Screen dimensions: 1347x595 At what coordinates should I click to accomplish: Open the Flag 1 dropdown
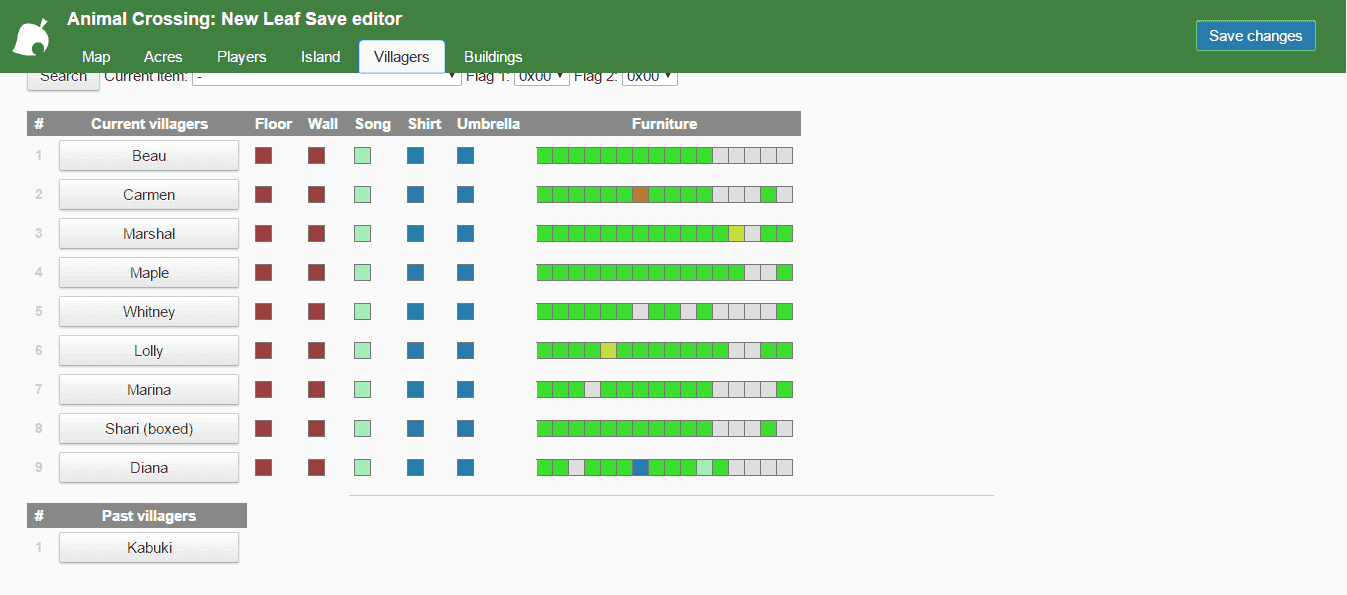pos(541,77)
